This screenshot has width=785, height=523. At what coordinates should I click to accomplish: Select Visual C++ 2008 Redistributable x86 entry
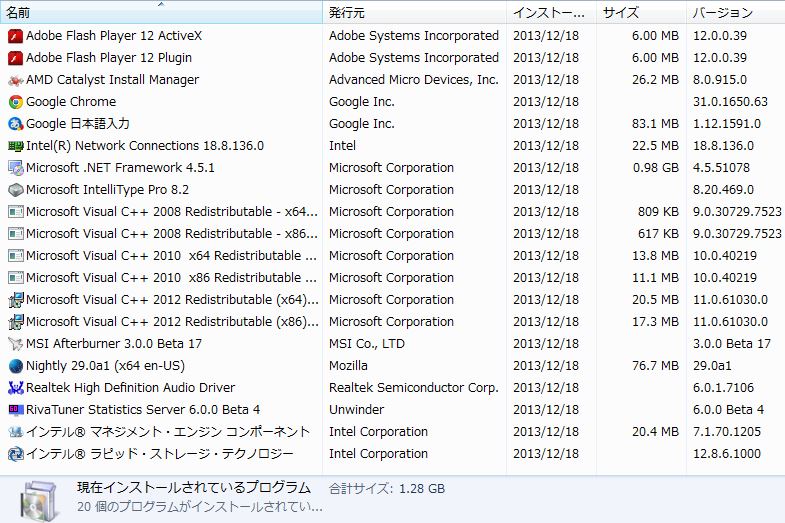[172, 234]
